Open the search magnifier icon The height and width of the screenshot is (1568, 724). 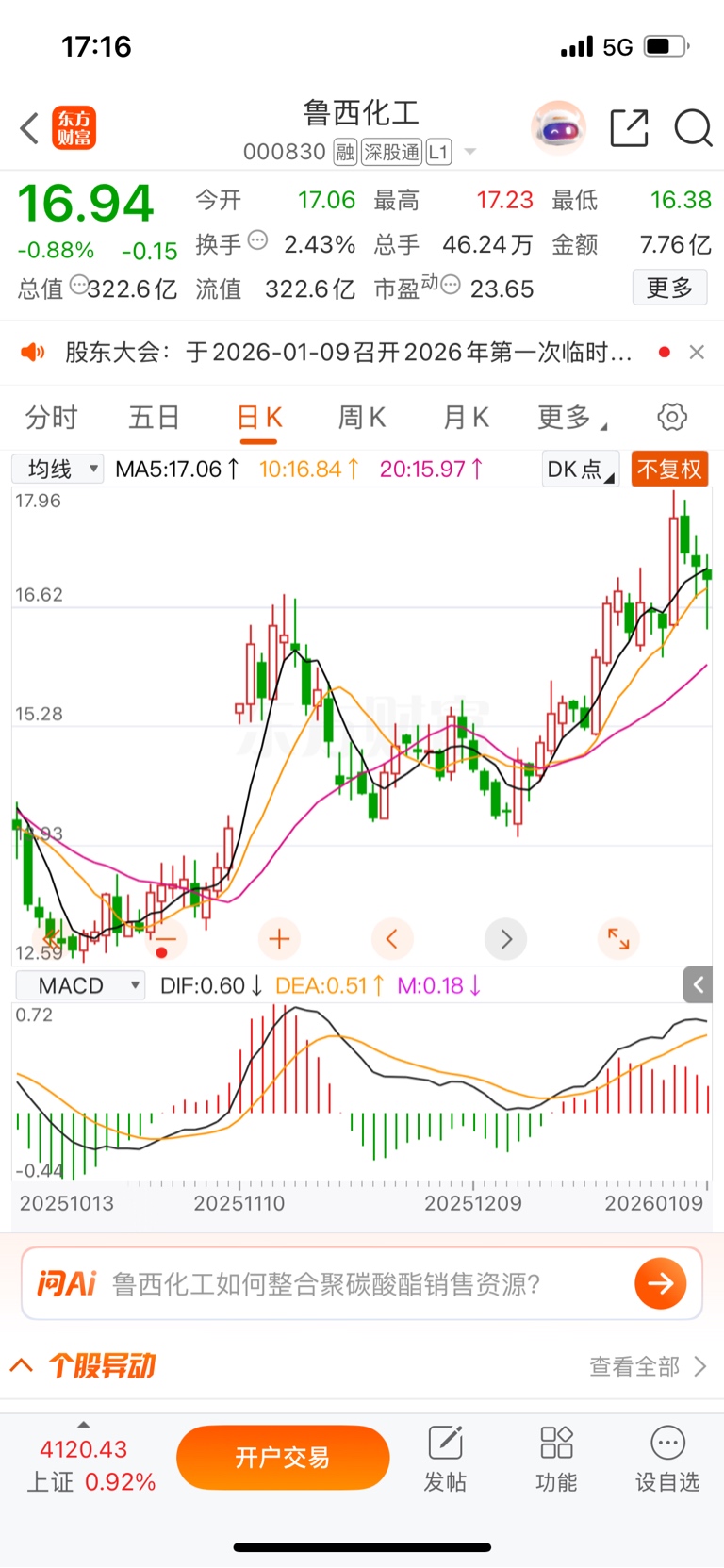tap(693, 128)
